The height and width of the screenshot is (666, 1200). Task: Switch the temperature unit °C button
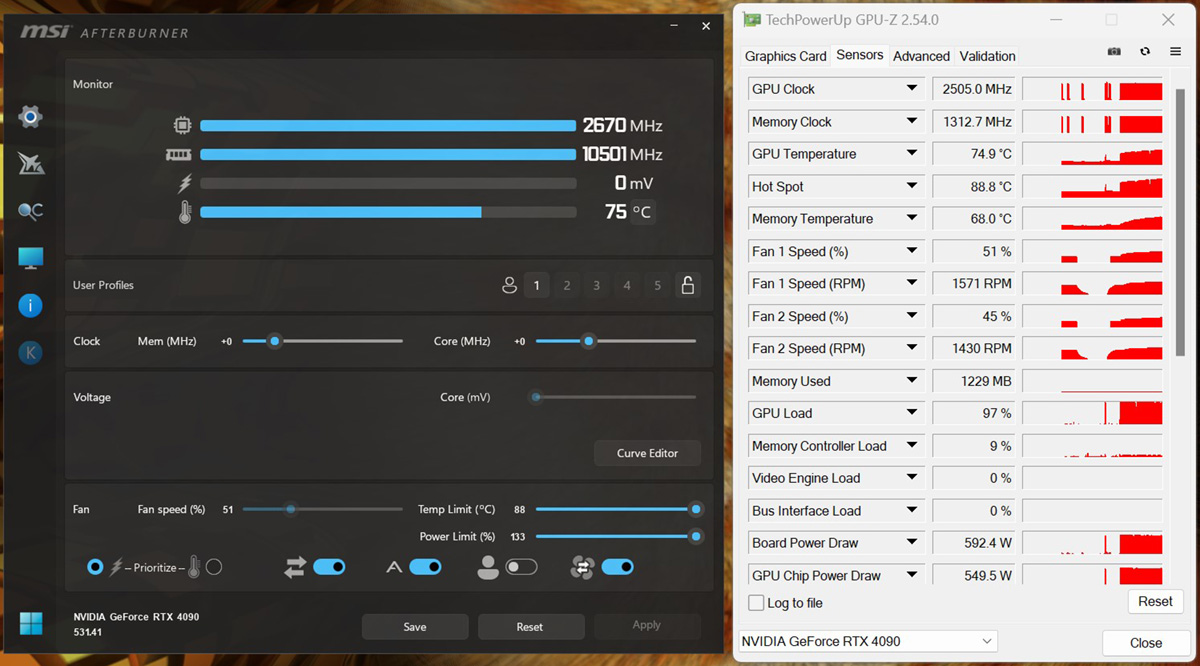tap(644, 212)
